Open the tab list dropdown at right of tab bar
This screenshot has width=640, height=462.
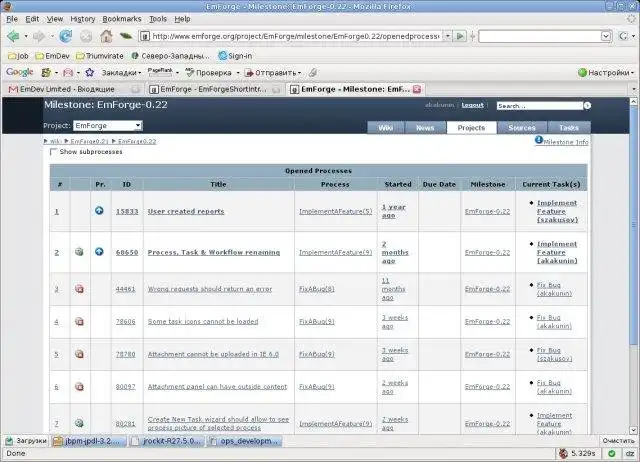(634, 89)
